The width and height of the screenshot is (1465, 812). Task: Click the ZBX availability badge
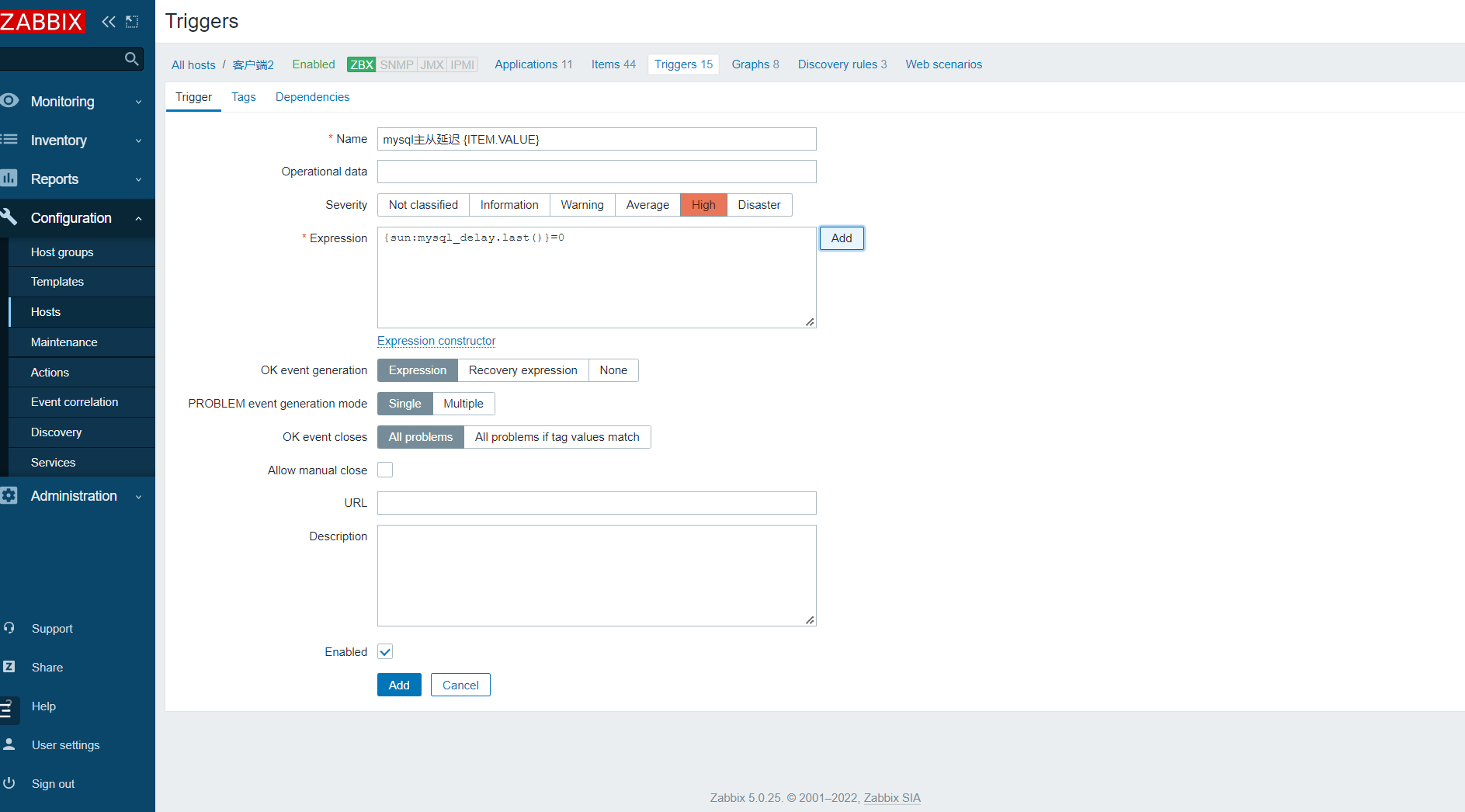pos(362,64)
